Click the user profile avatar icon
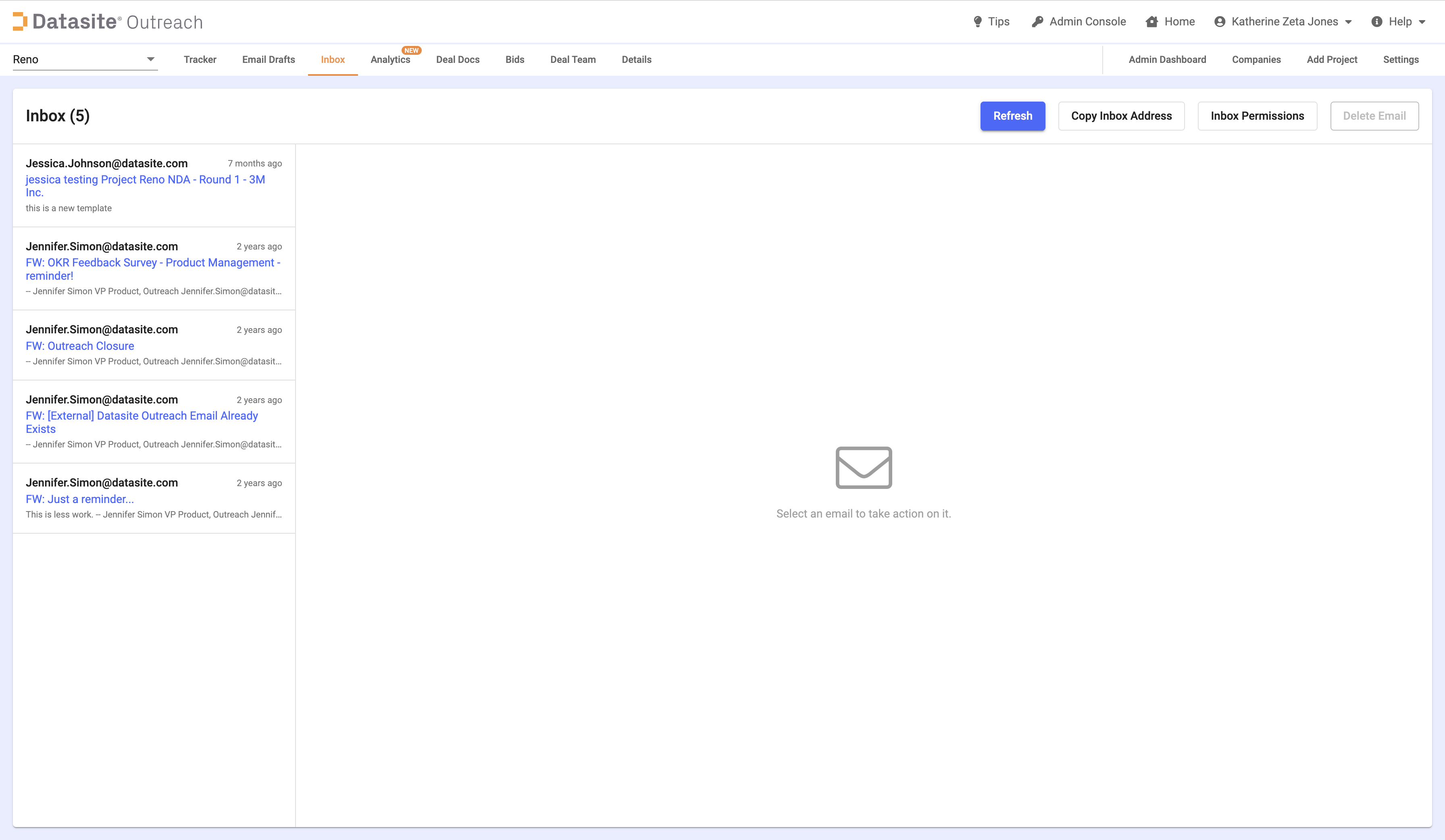Screen dimensions: 1445x840 (1220, 22)
